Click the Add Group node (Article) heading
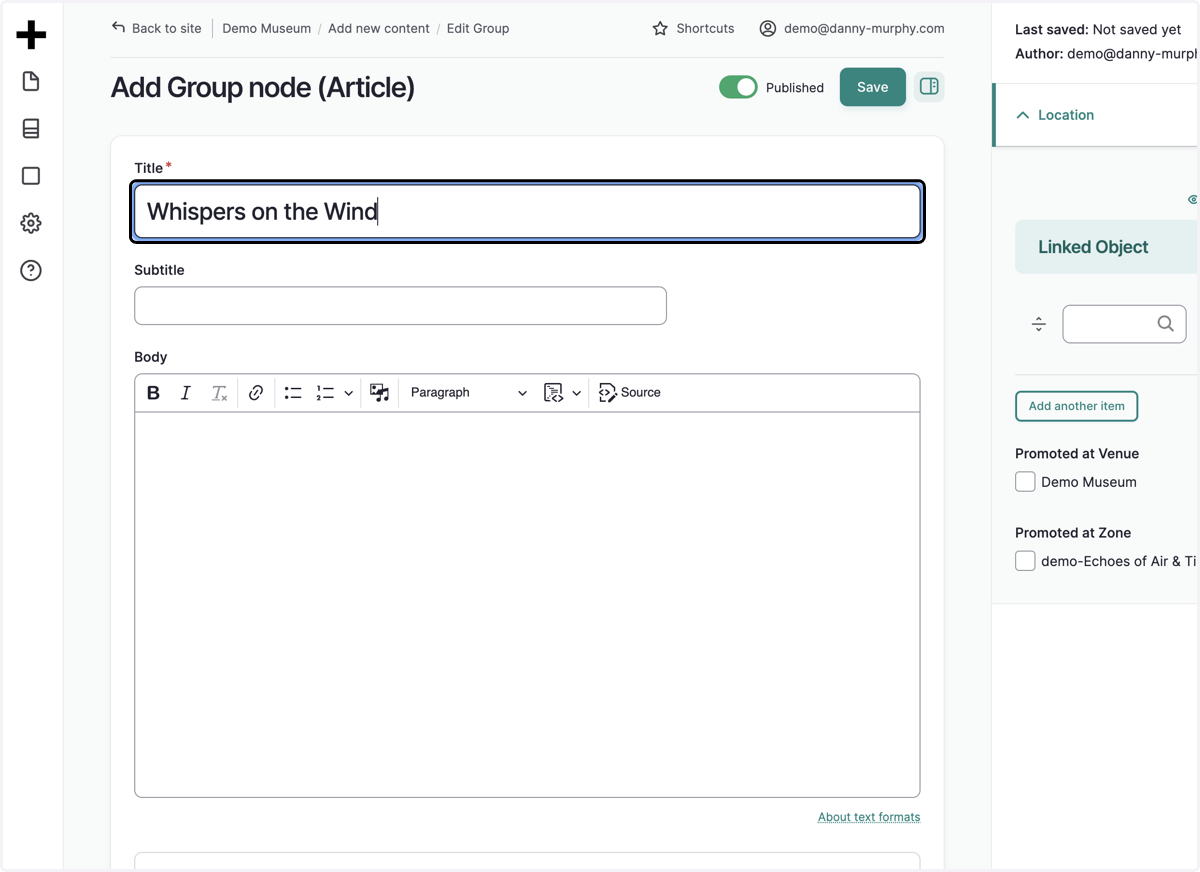This screenshot has width=1200, height=872. (262, 87)
